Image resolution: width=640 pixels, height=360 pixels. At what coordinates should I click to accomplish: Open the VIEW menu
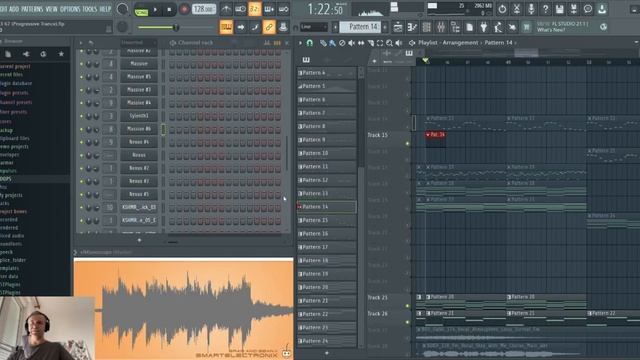52,9
